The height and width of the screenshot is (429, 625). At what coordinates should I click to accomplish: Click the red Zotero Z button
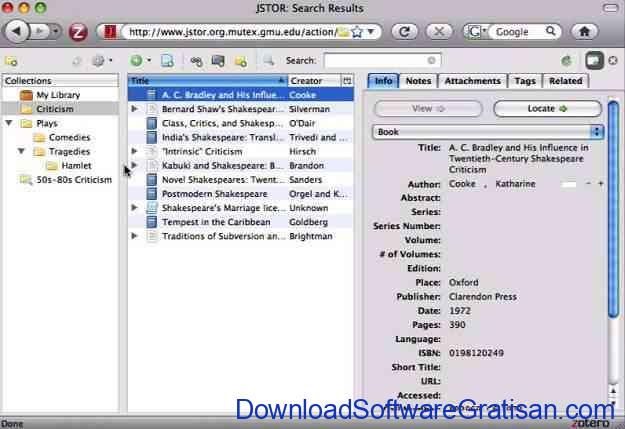click(x=78, y=32)
